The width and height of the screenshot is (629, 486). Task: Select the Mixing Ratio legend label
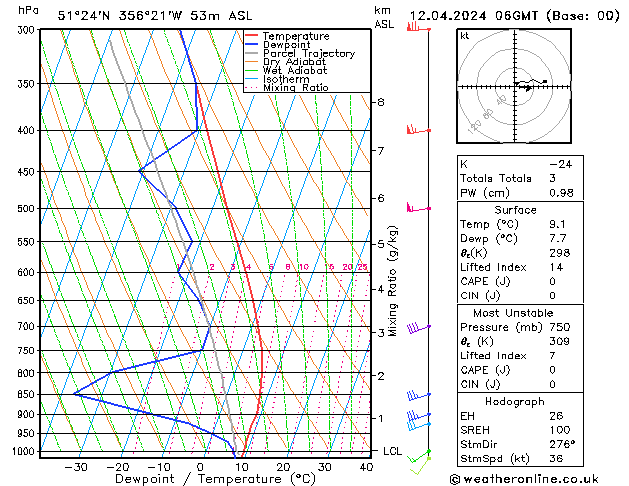coord(296,87)
